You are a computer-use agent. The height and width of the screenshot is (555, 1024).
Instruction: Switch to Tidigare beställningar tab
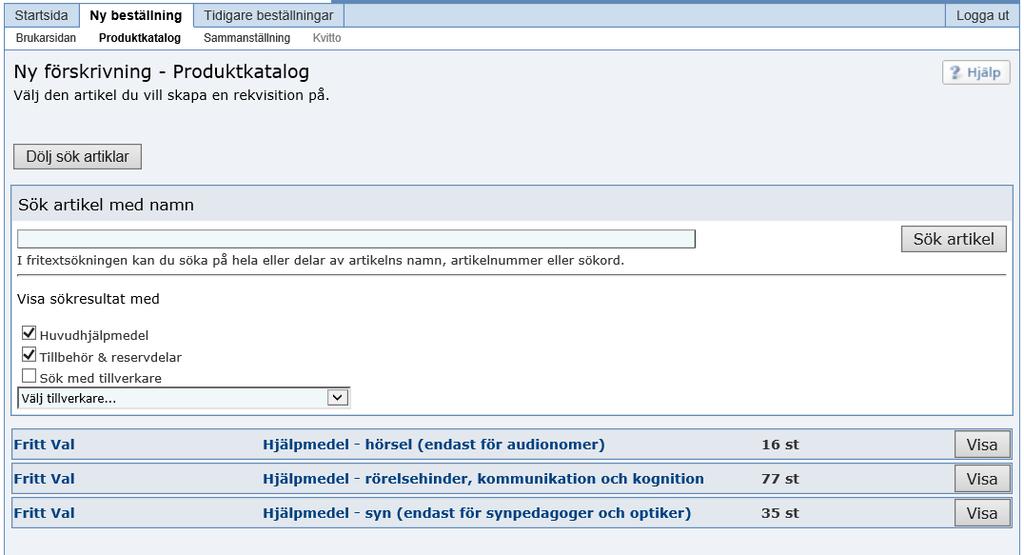(x=268, y=16)
